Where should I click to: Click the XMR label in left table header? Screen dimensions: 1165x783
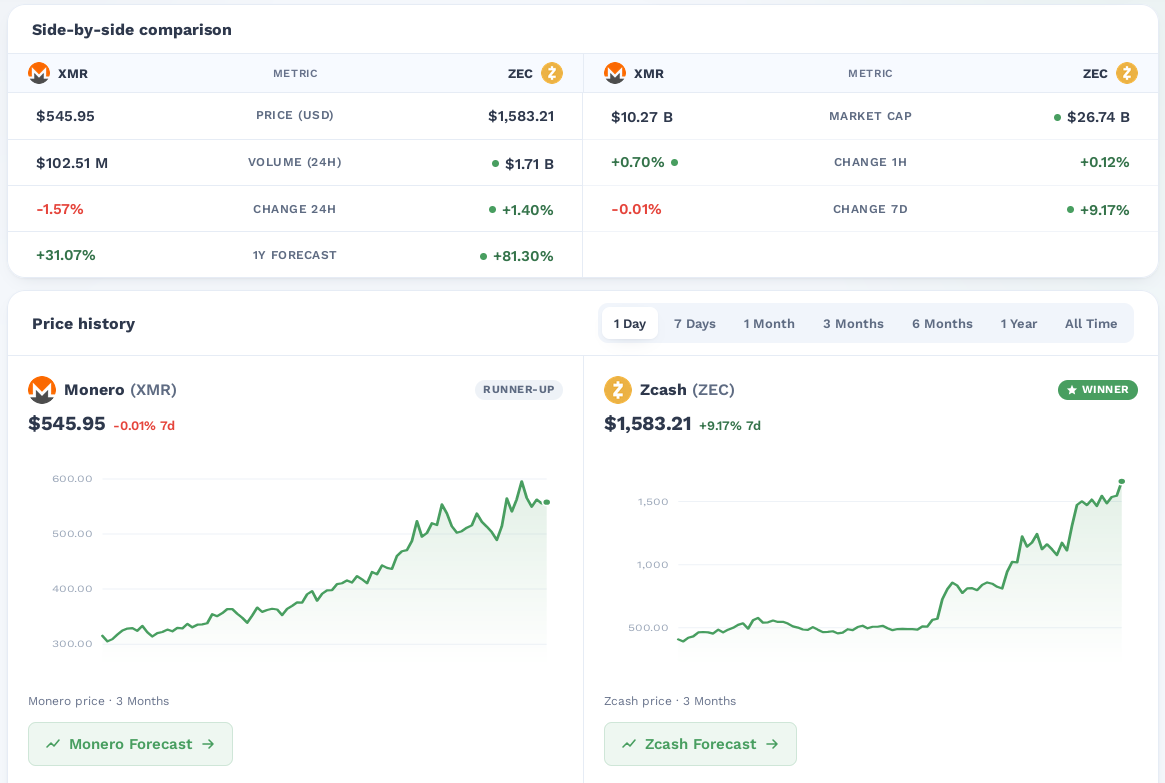pyautogui.click(x=73, y=74)
